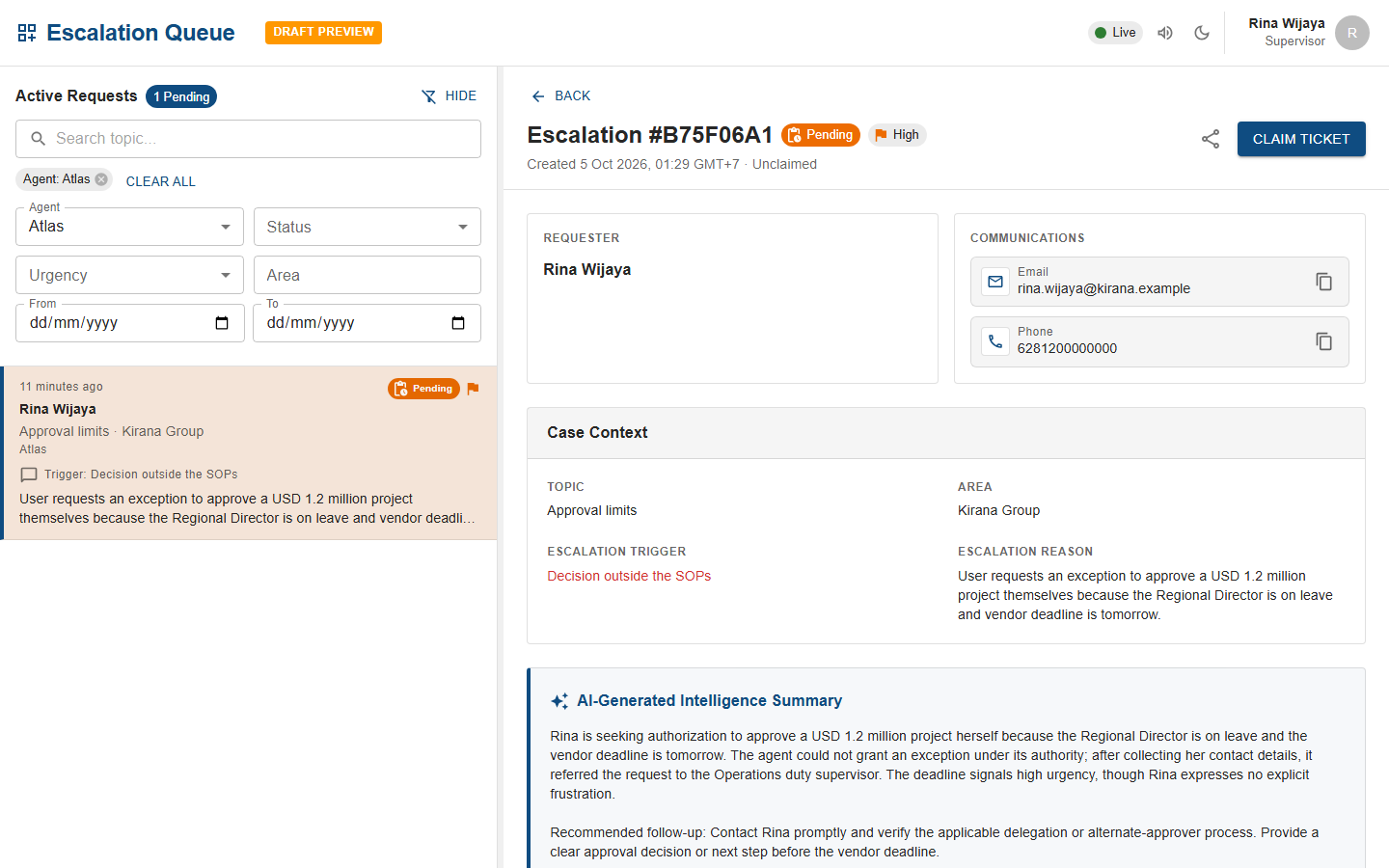This screenshot has height=868, width=1389.
Task: Open the Urgency dropdown
Action: coord(129,275)
